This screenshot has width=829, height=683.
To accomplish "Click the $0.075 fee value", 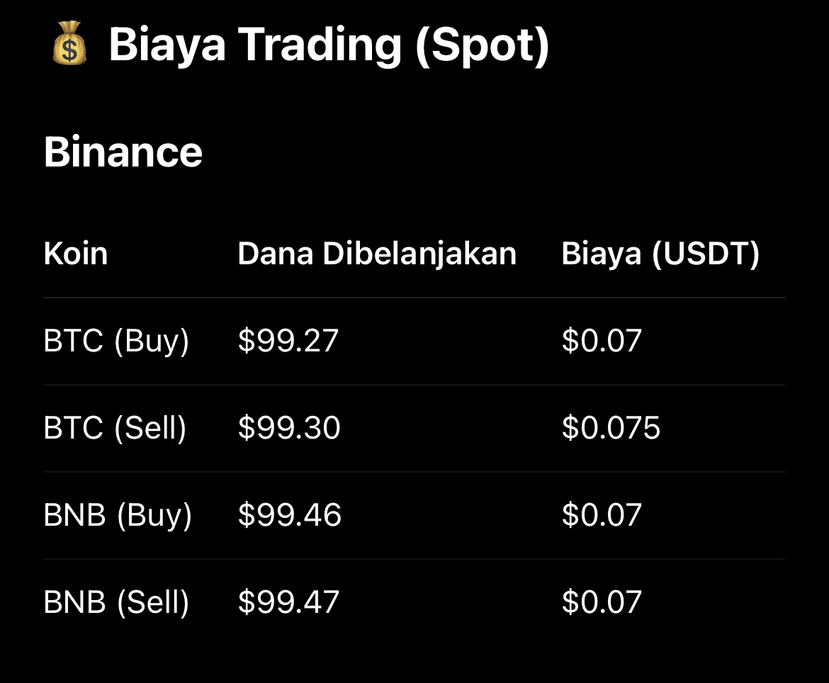I will pos(611,427).
